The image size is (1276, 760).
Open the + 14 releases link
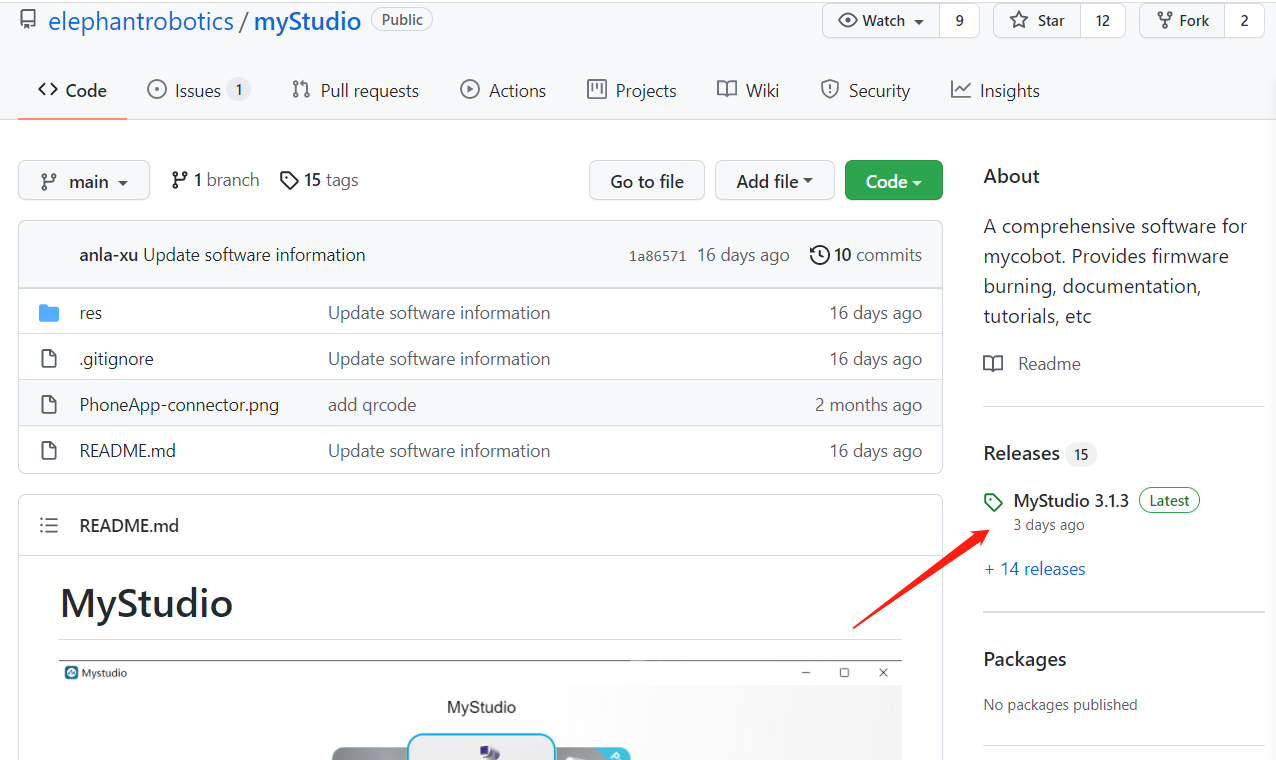1035,569
